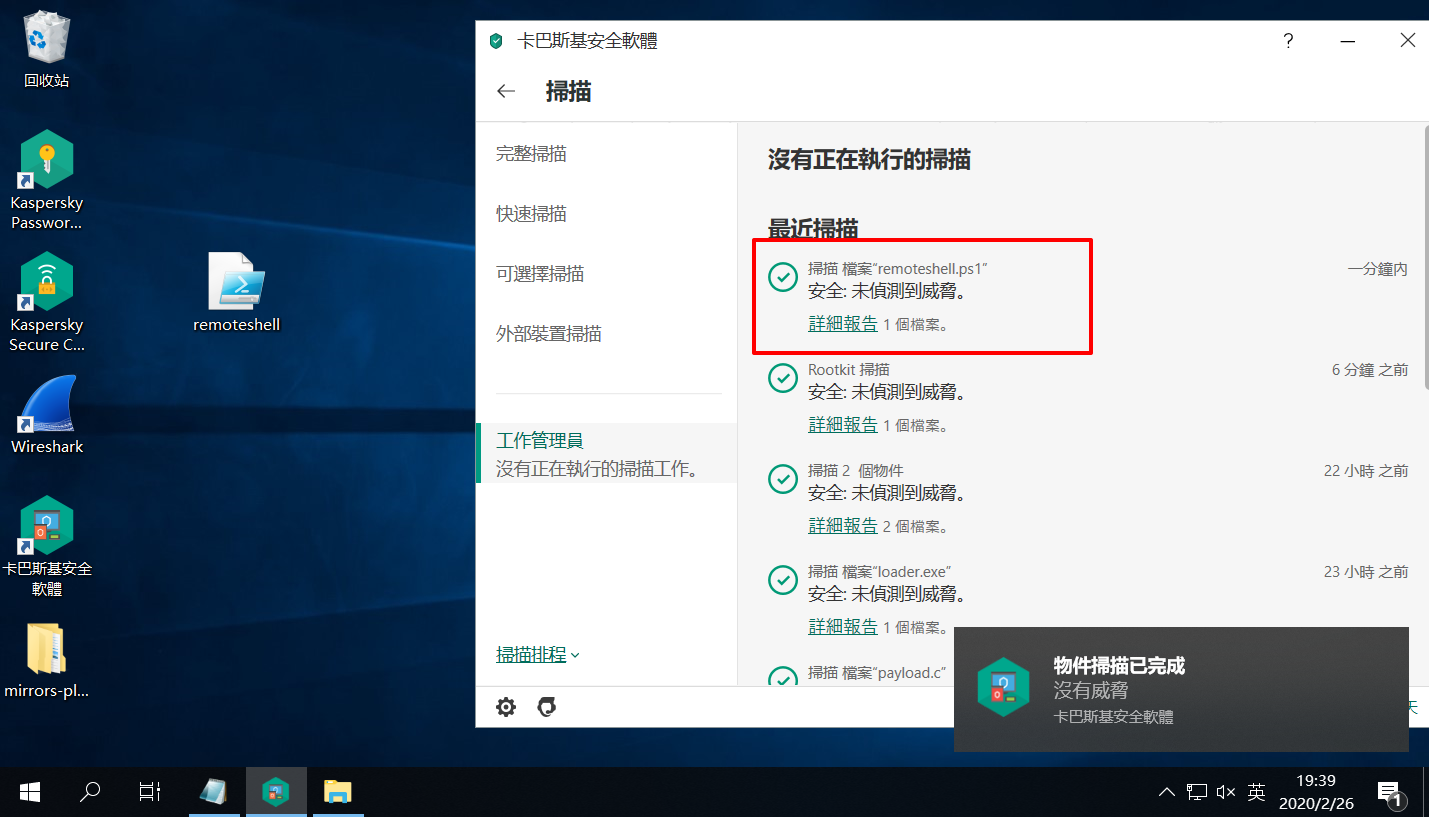Click the 22 小時 之前 timestamp
This screenshot has width=1429, height=817.
(1366, 471)
